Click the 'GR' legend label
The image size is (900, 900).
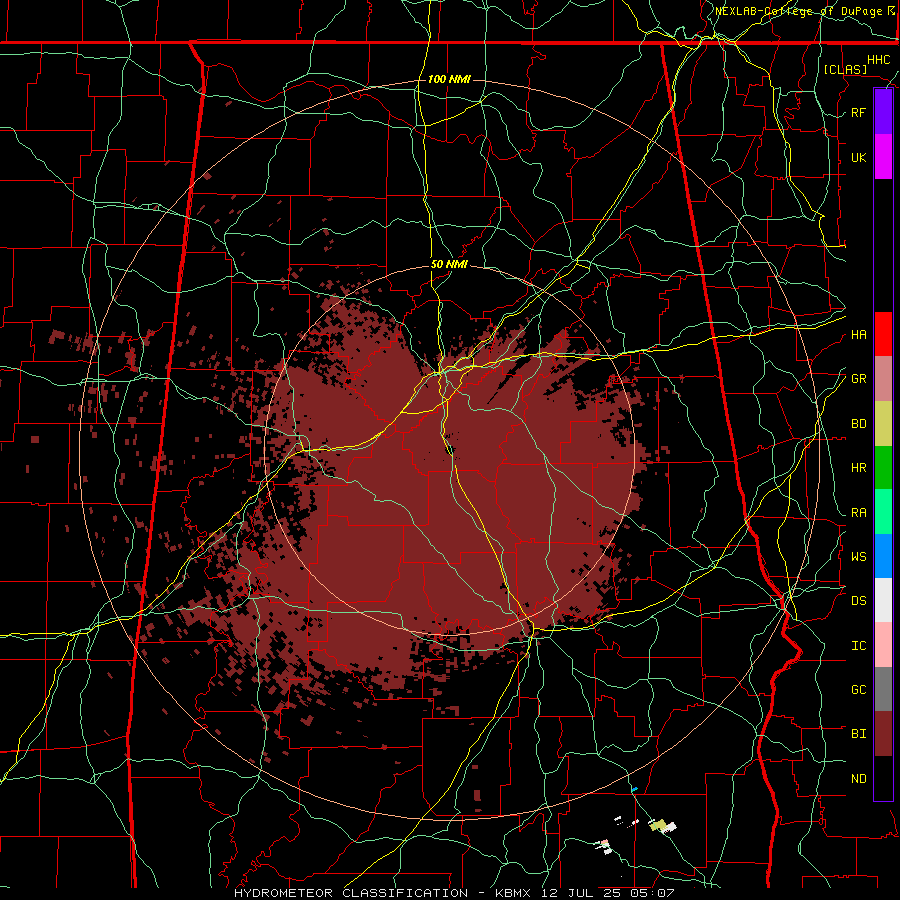[x=858, y=379]
